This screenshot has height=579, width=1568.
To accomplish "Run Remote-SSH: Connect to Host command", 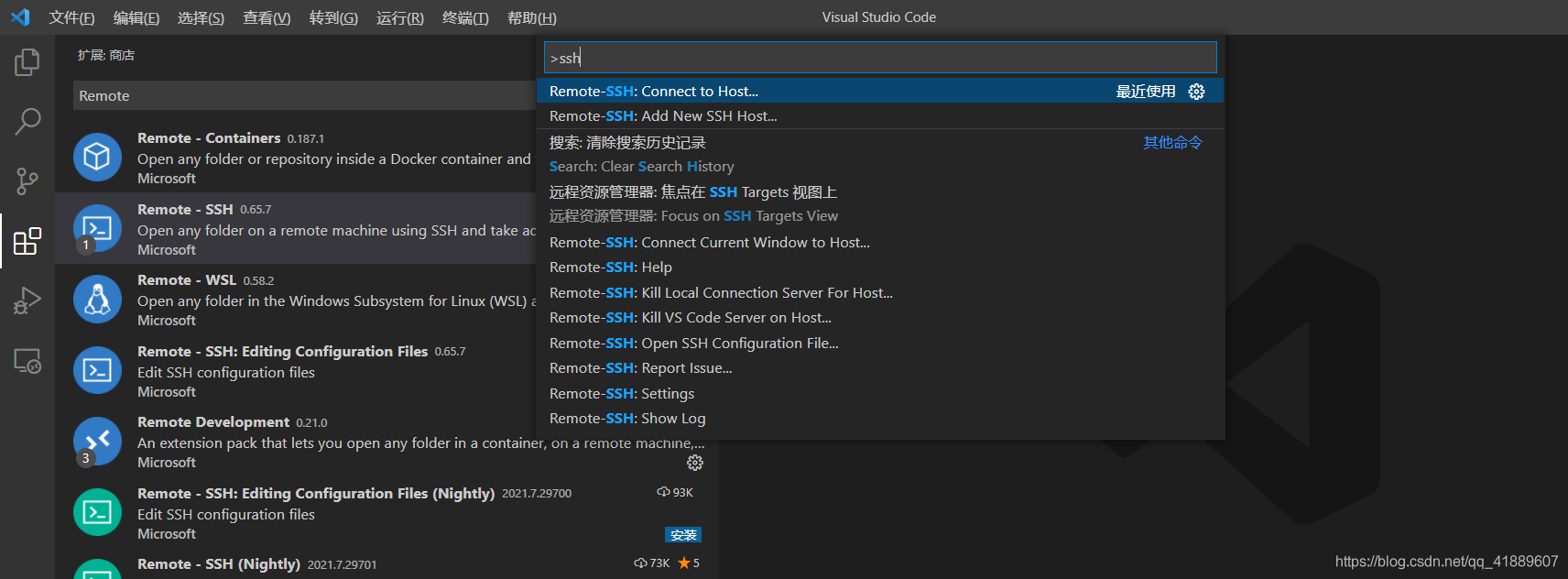I will tap(880, 91).
